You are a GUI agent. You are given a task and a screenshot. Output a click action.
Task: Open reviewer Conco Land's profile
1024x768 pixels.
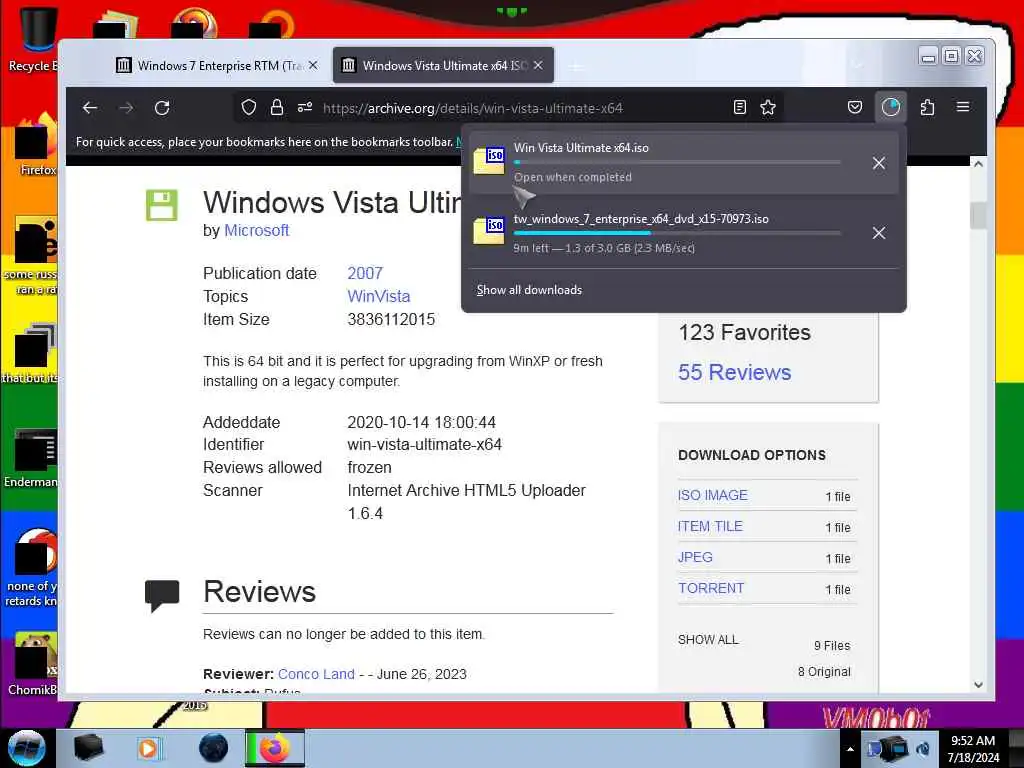(x=316, y=674)
